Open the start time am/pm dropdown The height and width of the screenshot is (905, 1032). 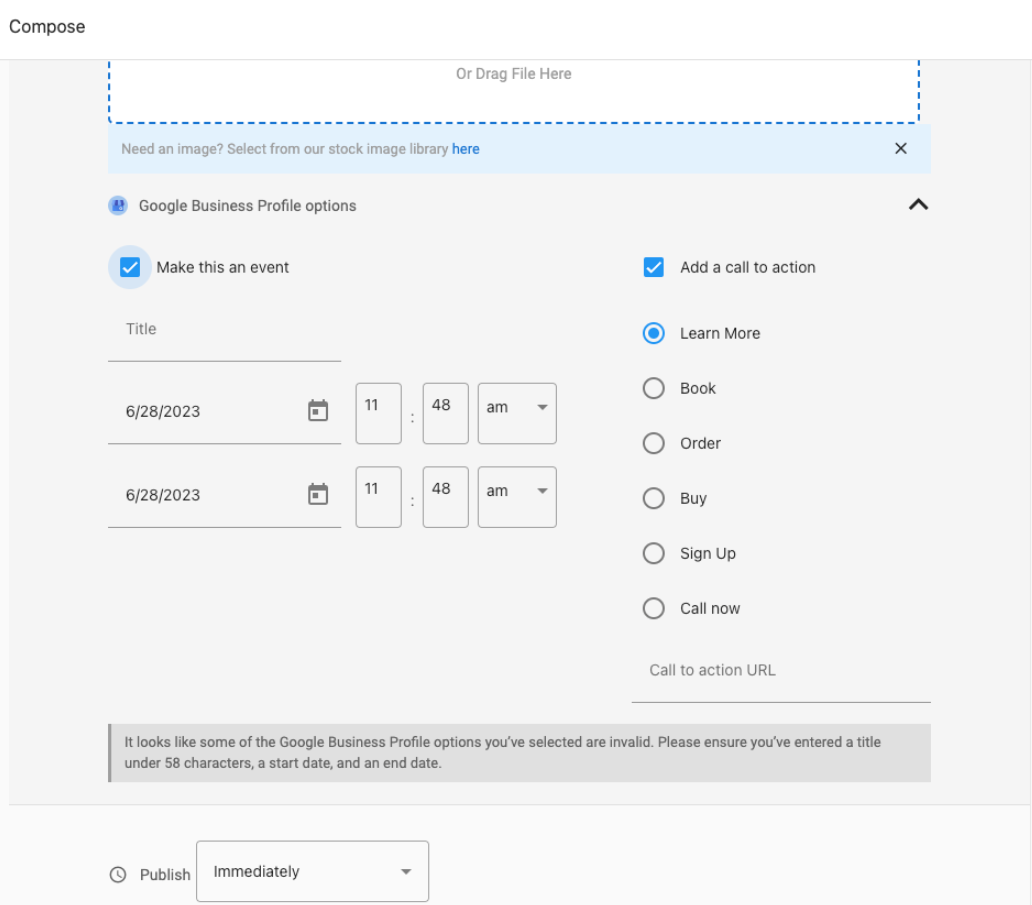517,413
